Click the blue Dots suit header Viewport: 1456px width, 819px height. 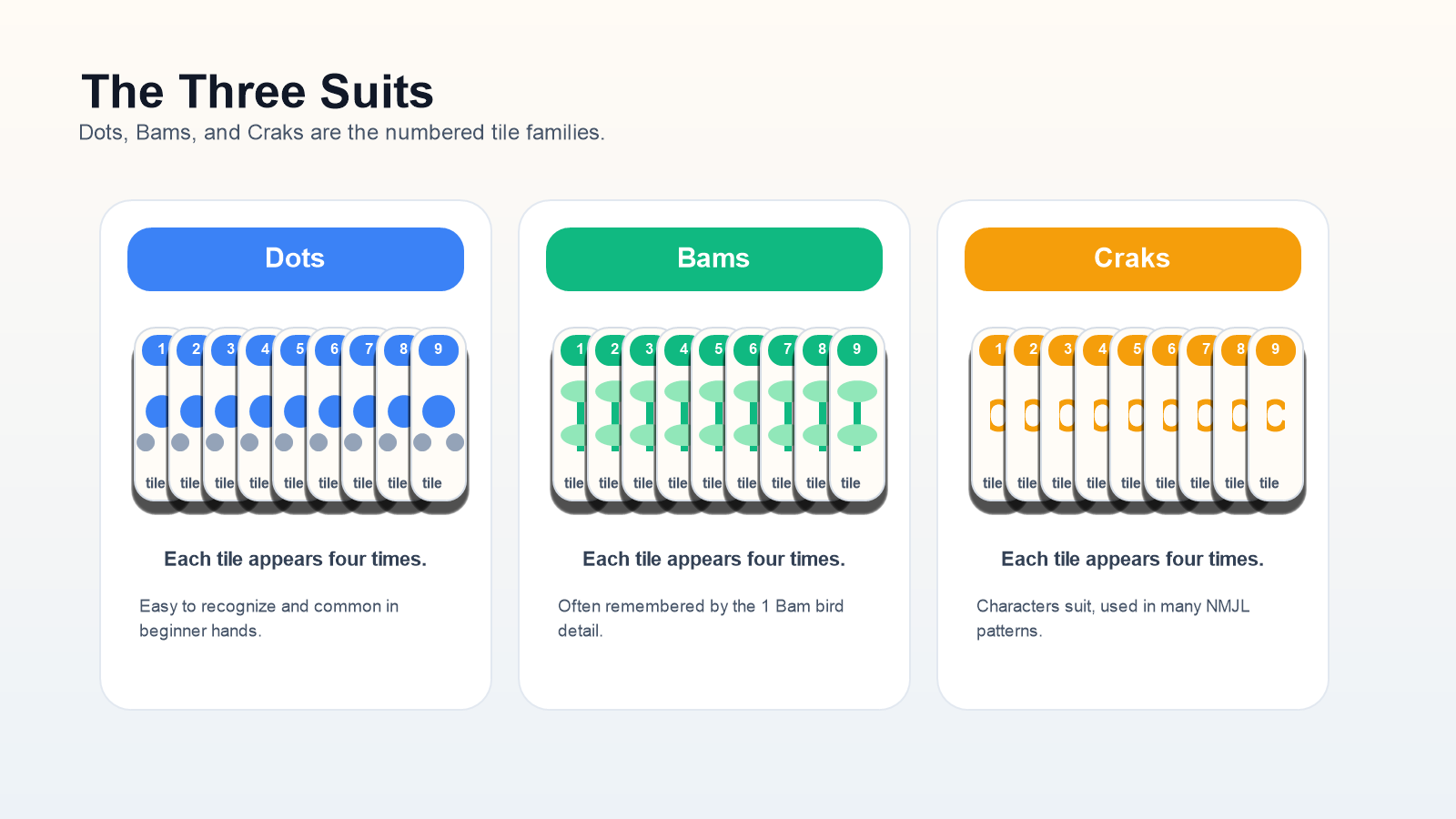296,259
